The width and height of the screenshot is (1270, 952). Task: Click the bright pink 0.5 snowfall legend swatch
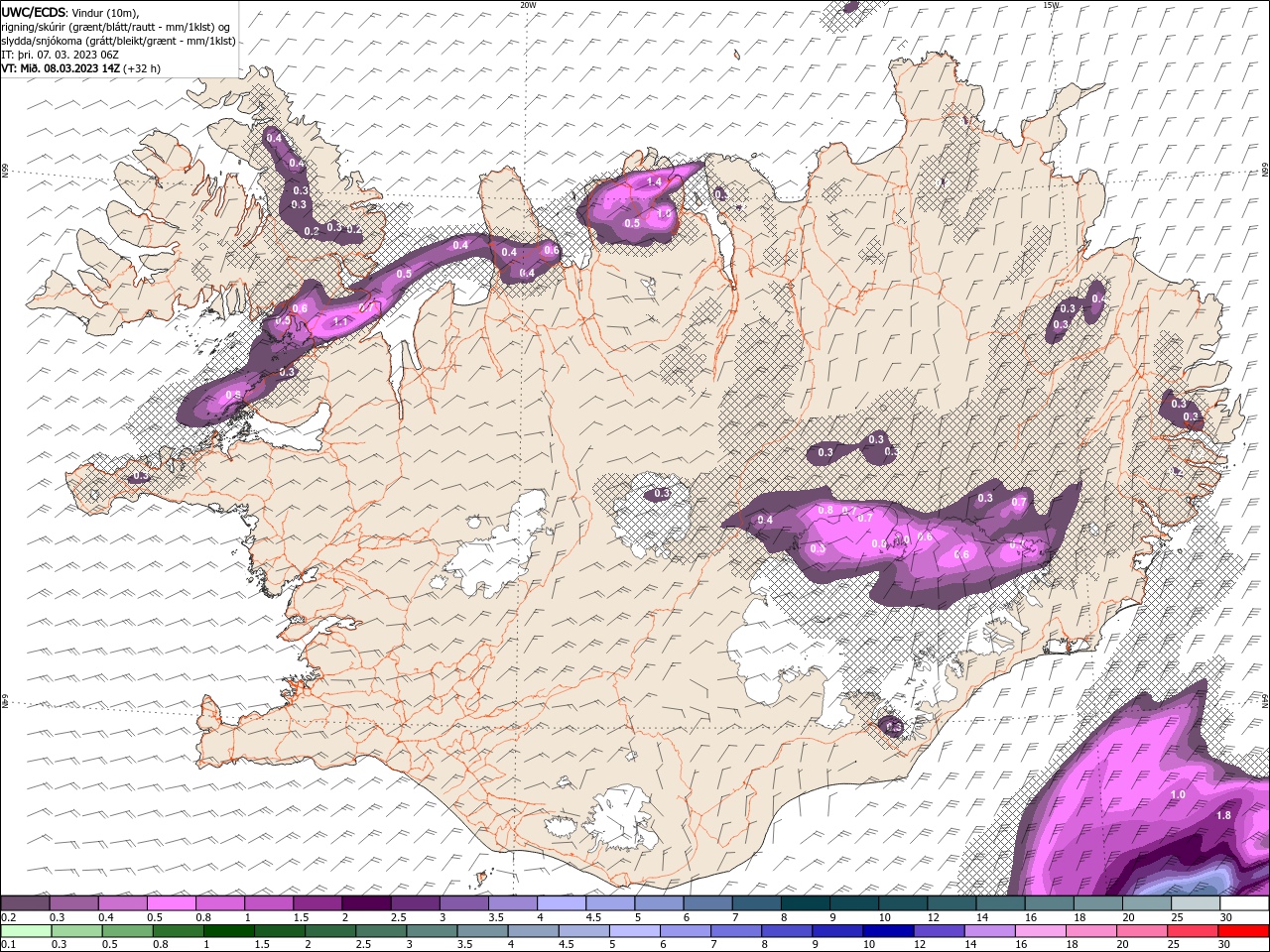pos(172,903)
